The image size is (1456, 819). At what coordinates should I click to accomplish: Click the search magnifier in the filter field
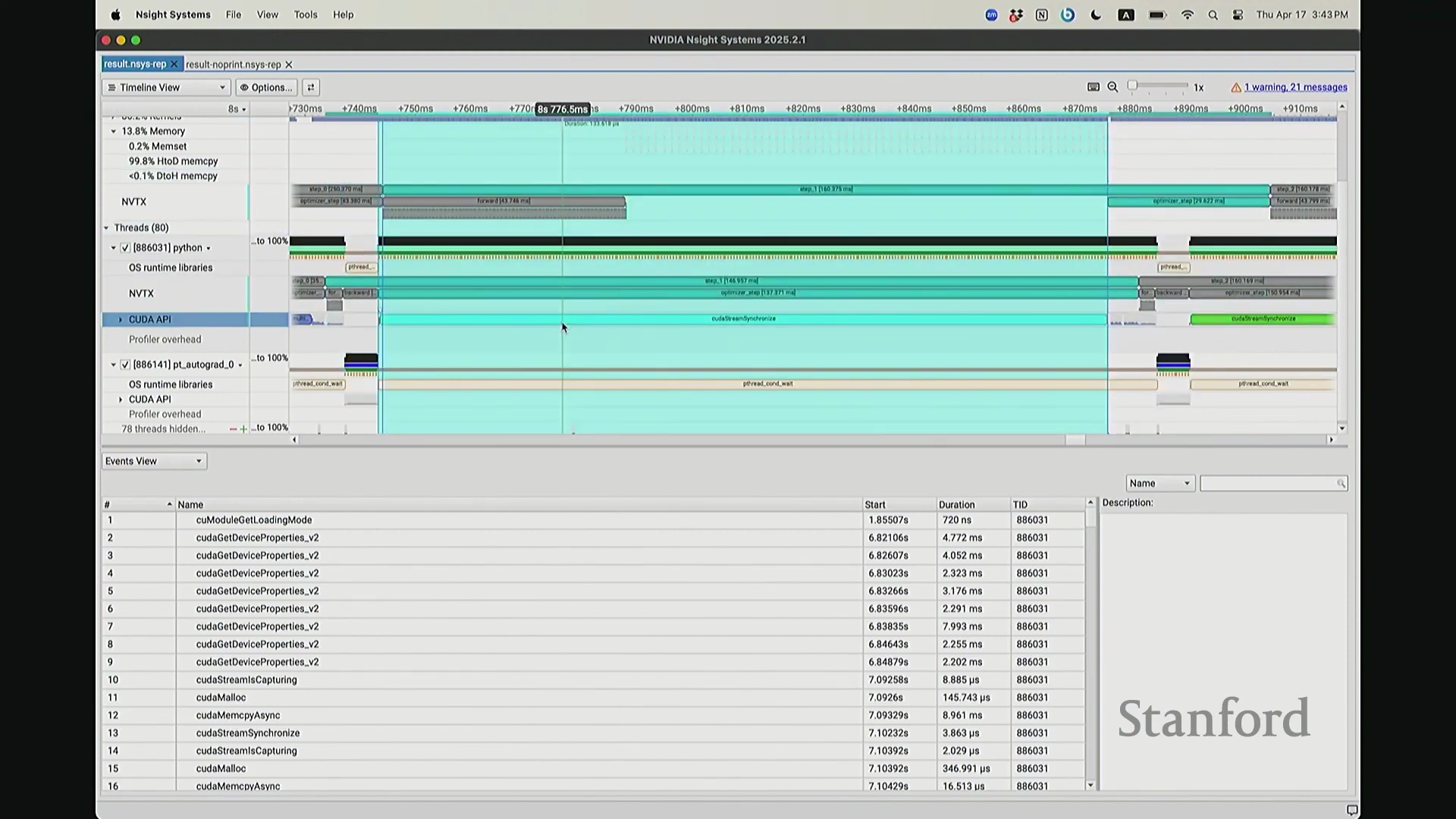tap(1340, 484)
